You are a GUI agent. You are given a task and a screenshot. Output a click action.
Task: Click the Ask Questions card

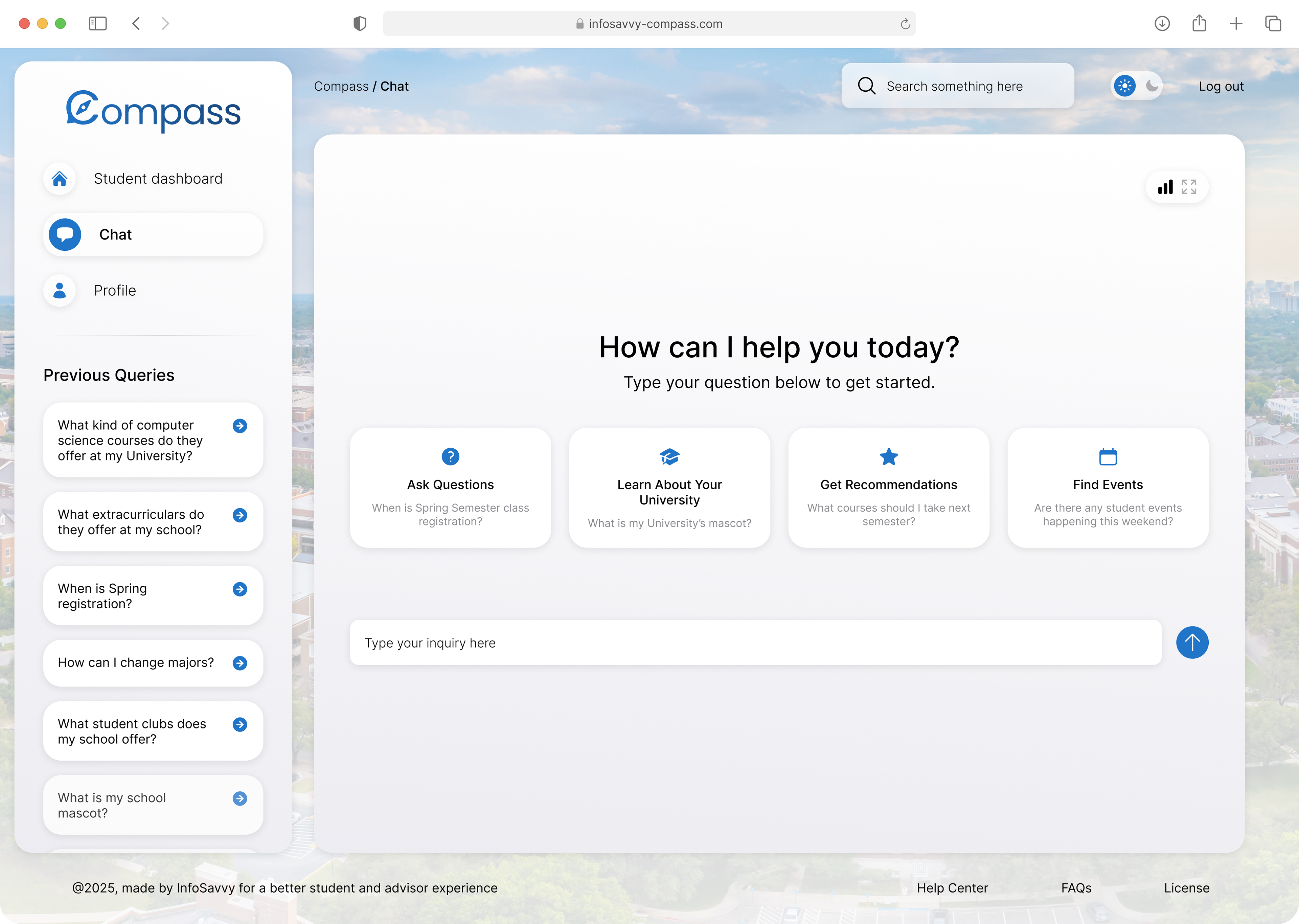[x=451, y=488]
